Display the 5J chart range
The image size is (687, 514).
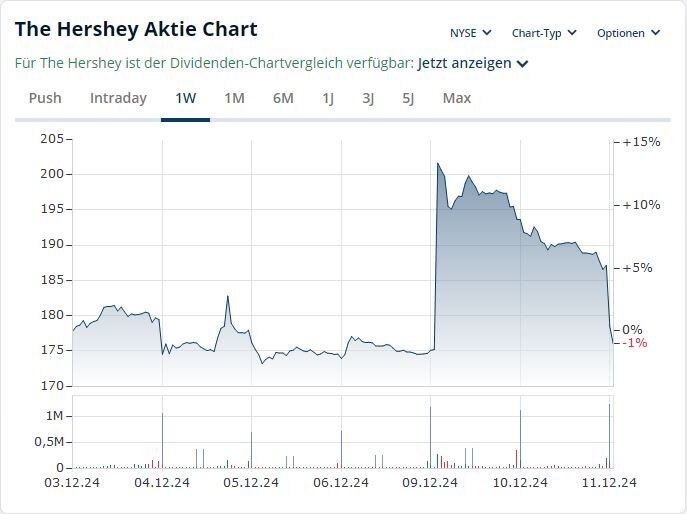[408, 98]
